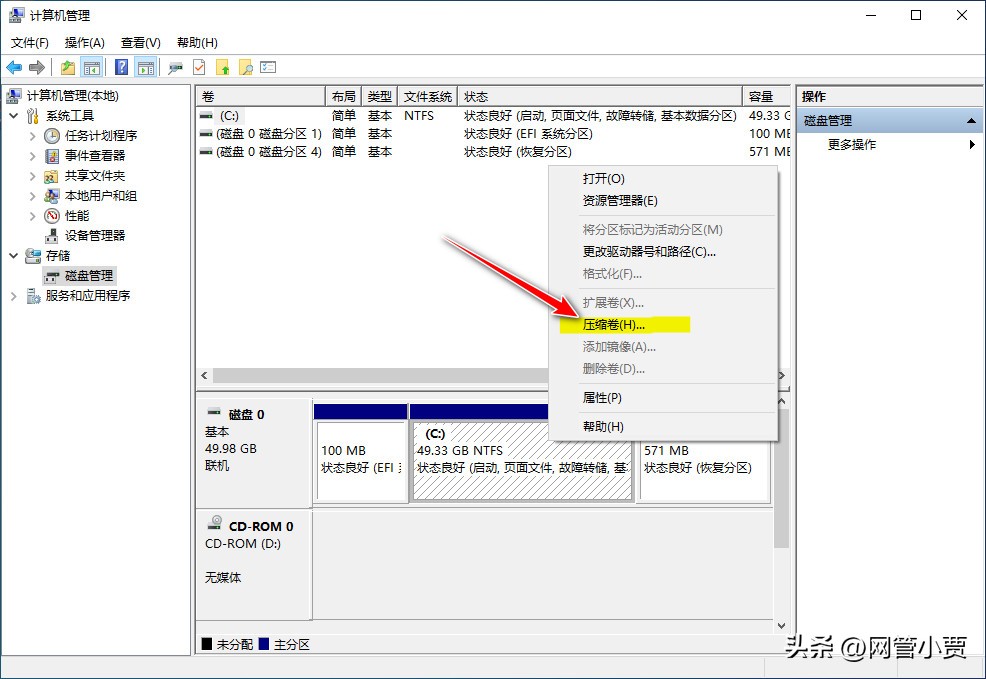Select the 设备管理器 icon in sidebar

(x=51, y=236)
